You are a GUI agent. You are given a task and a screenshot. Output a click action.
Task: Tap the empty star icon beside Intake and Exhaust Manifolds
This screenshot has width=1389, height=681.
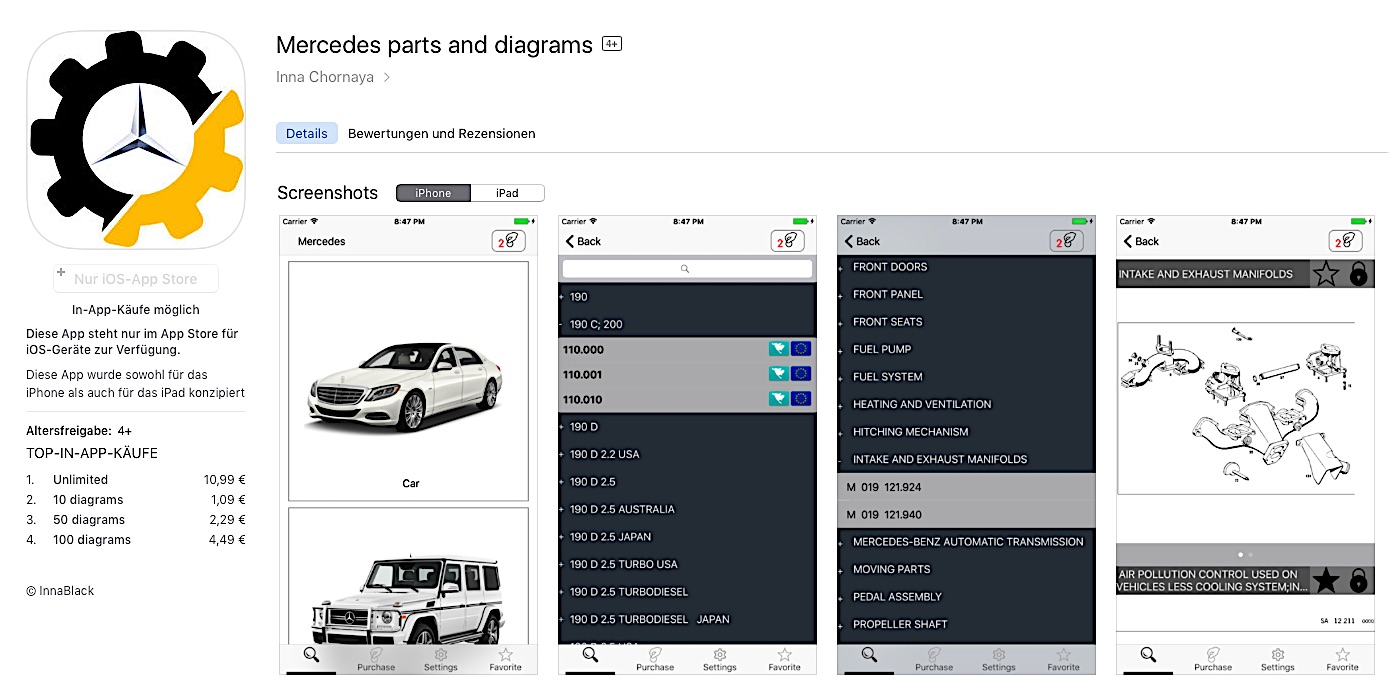1326,274
